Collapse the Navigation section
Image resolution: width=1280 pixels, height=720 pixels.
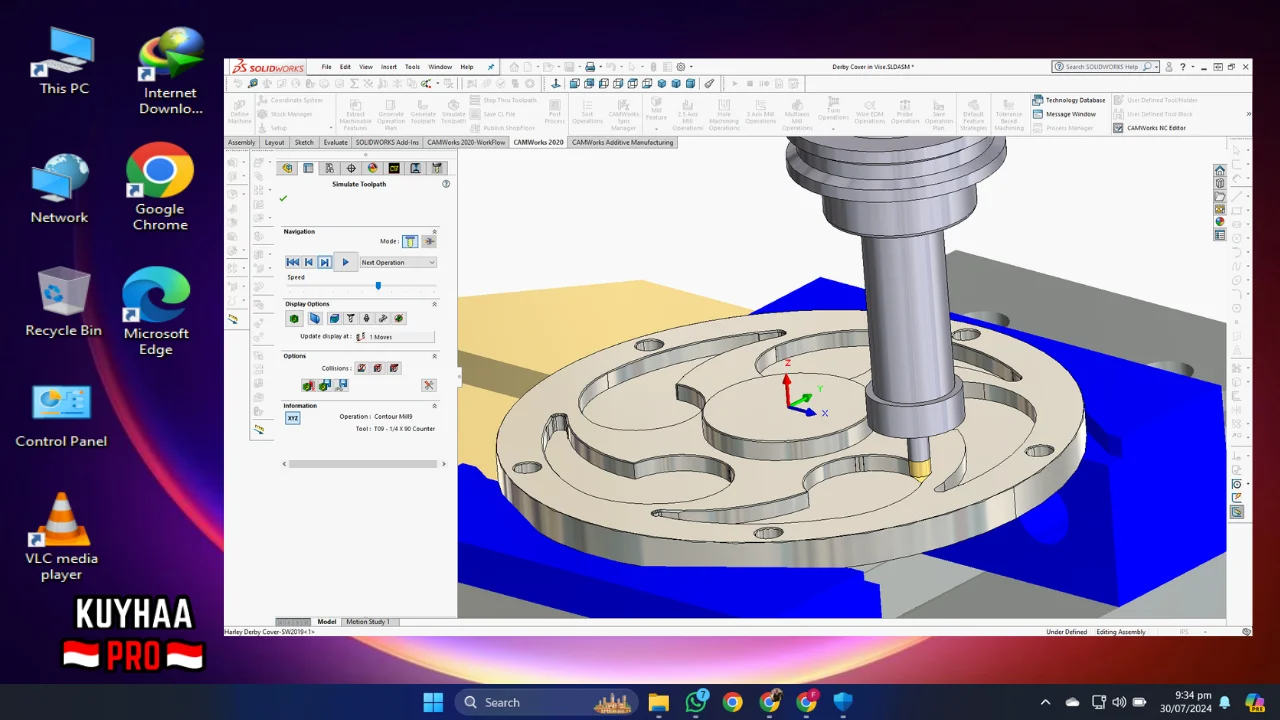point(434,231)
